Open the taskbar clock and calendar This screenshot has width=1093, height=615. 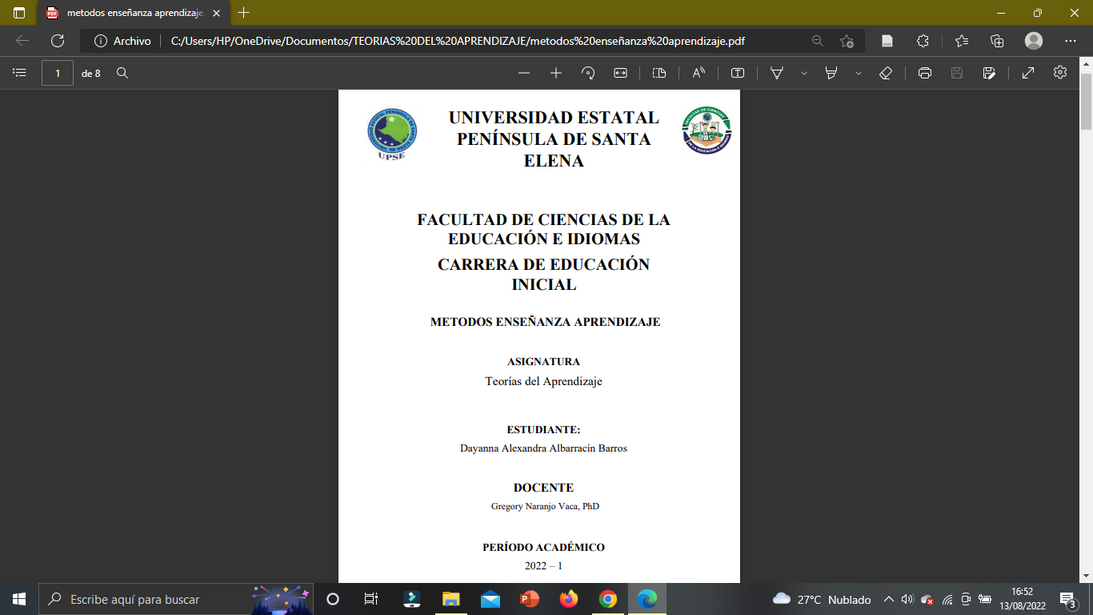point(1023,599)
